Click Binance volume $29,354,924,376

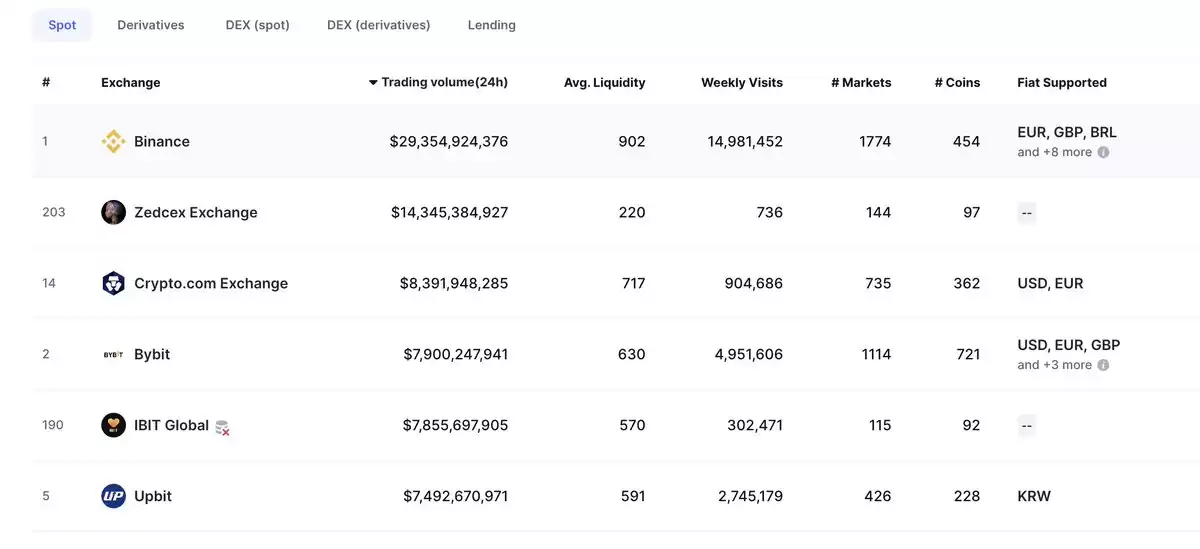(449, 141)
